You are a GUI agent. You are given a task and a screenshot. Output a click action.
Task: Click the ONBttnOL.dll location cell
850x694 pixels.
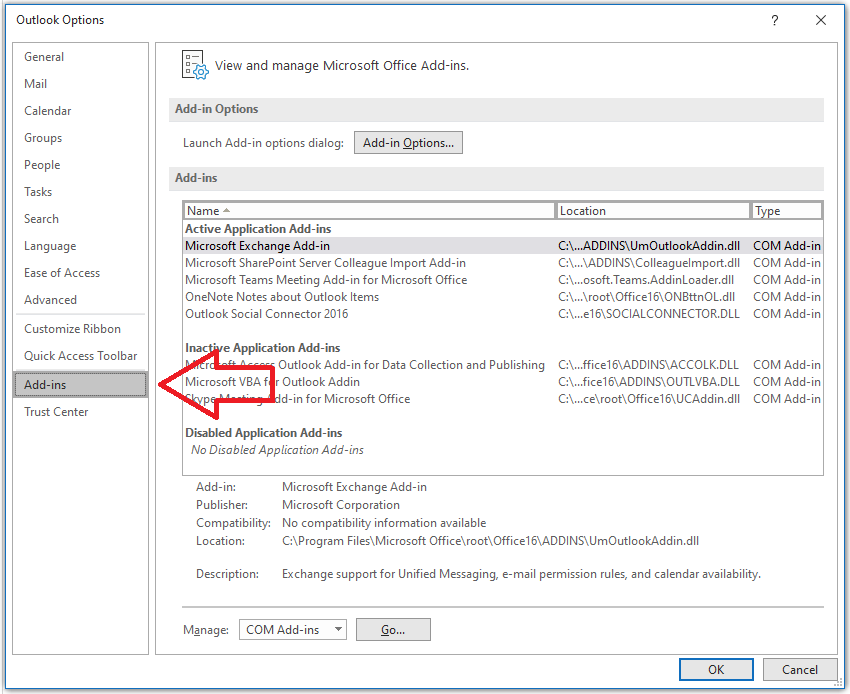point(647,297)
